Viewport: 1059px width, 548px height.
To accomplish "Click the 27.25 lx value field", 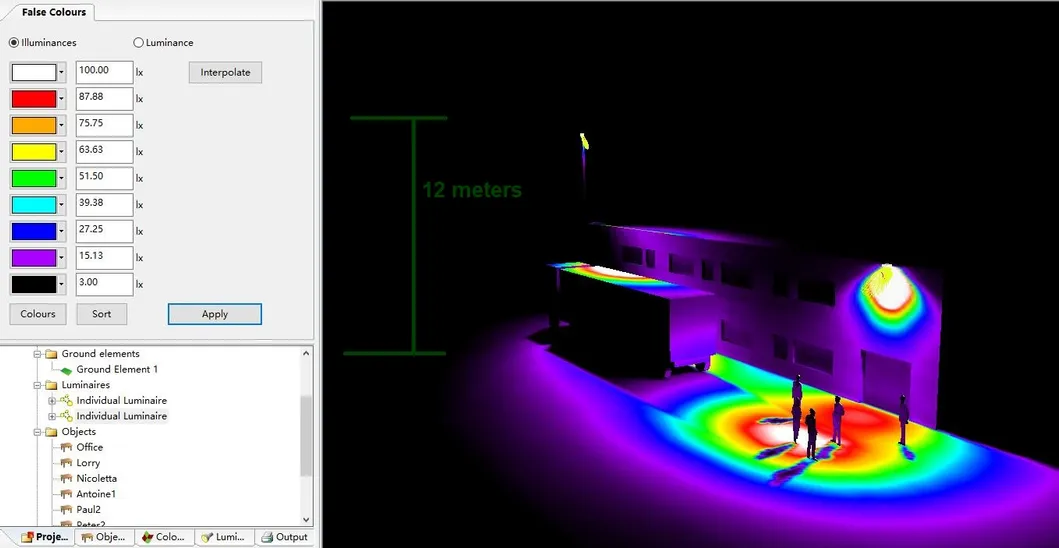I will 104,231.
